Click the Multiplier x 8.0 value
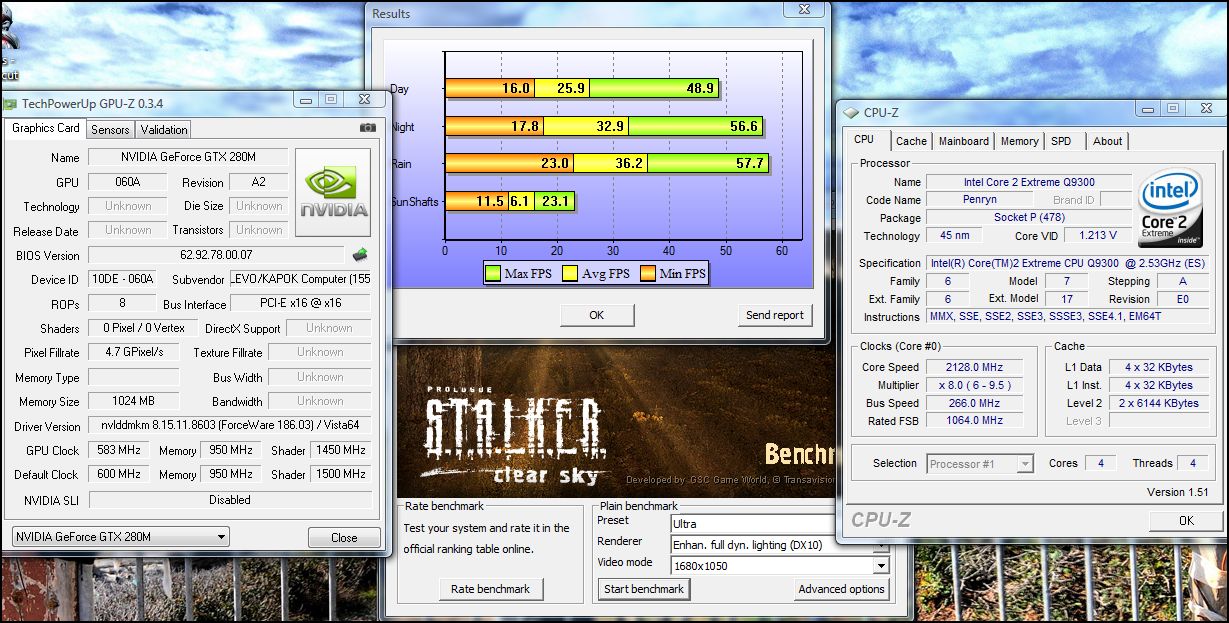Screen dimensions: 1229x623 pos(974,385)
